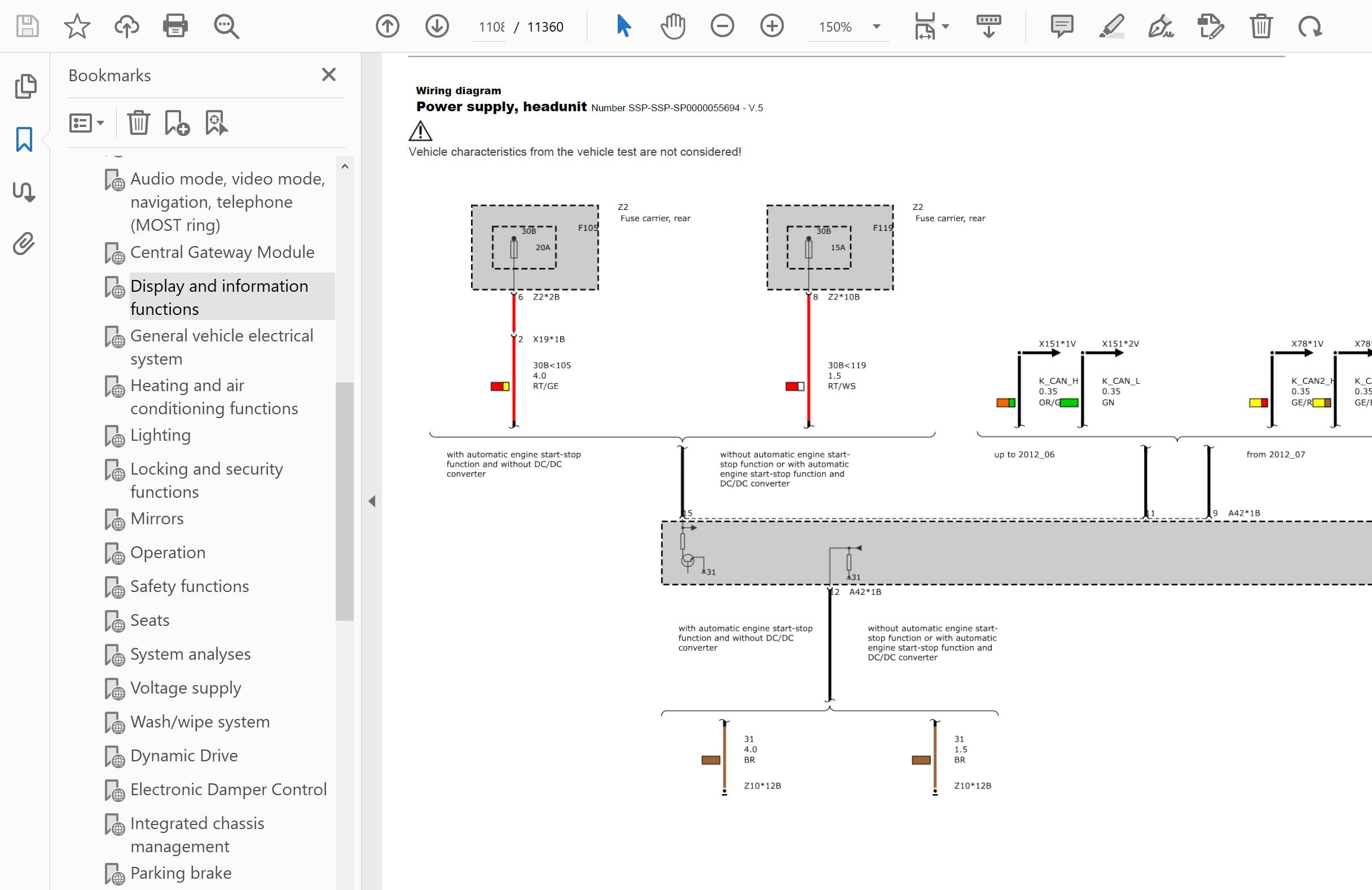Toggle the Bookmarks navigation pane icon
The height and width of the screenshot is (890, 1372).
24,139
